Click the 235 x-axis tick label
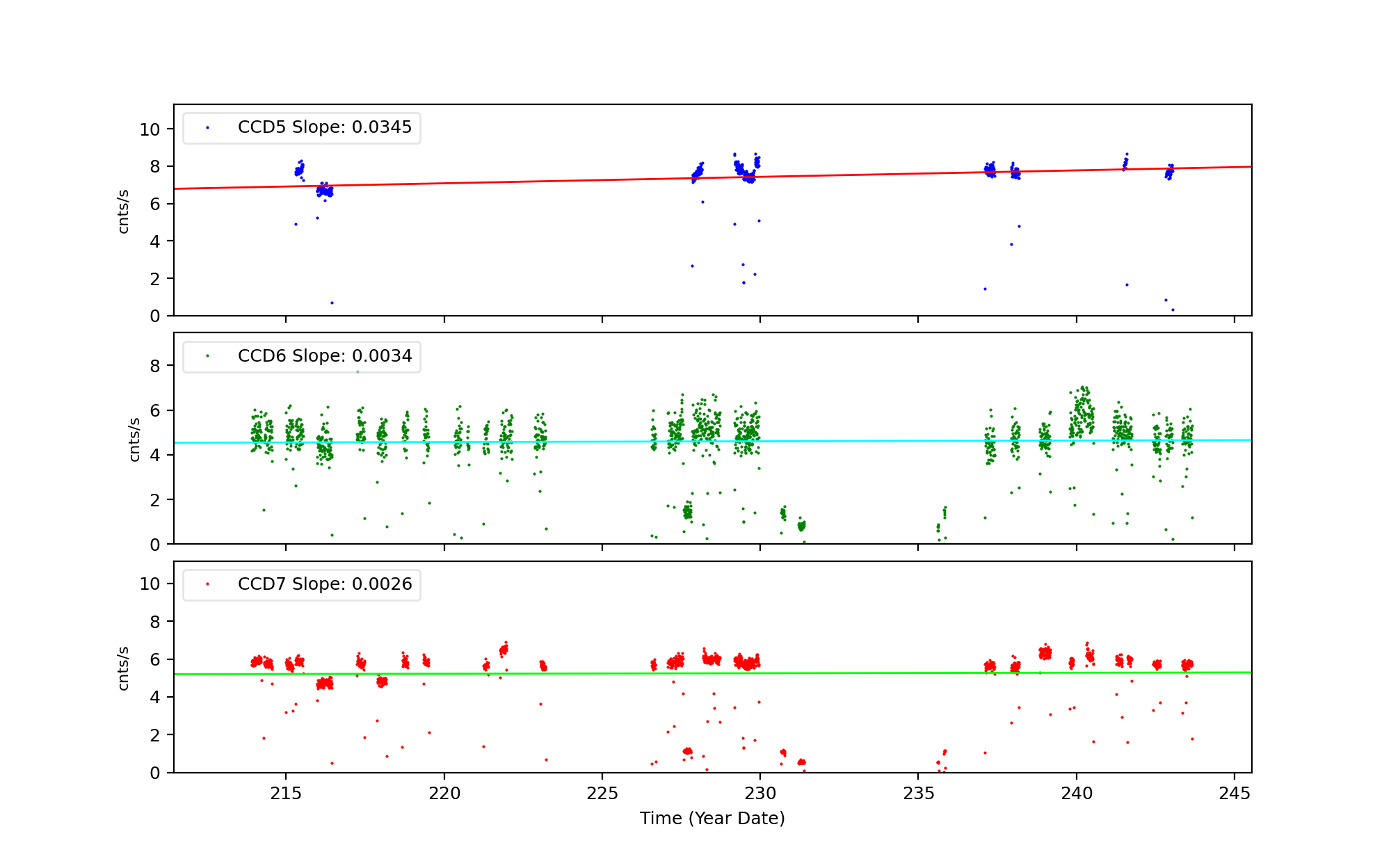 [x=918, y=794]
